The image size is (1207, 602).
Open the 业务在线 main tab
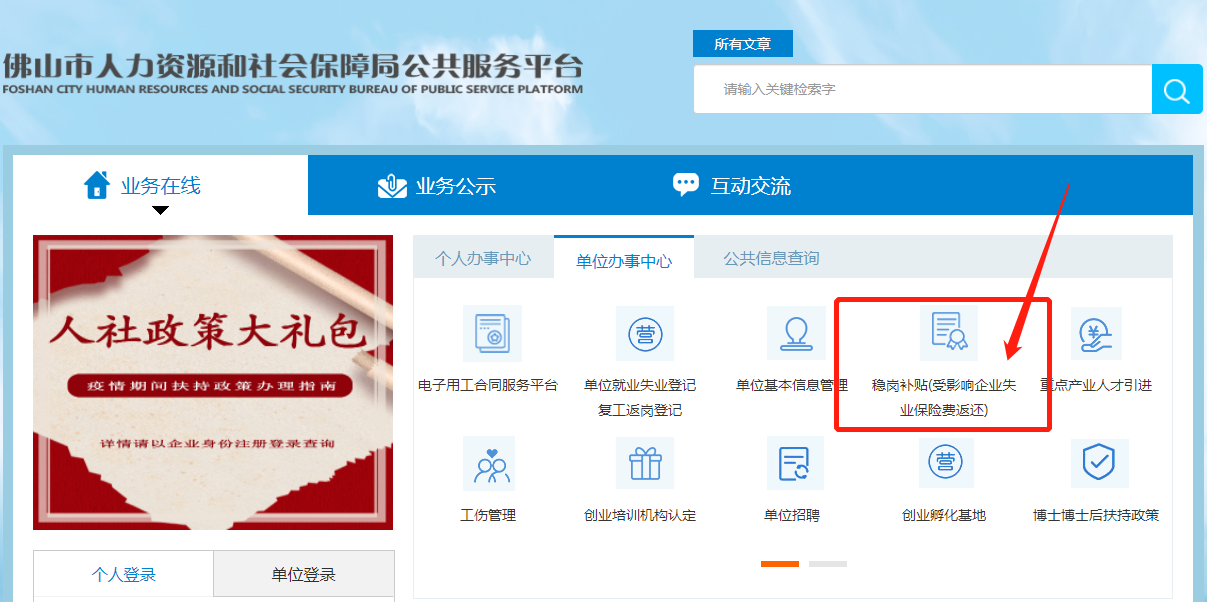(x=160, y=185)
